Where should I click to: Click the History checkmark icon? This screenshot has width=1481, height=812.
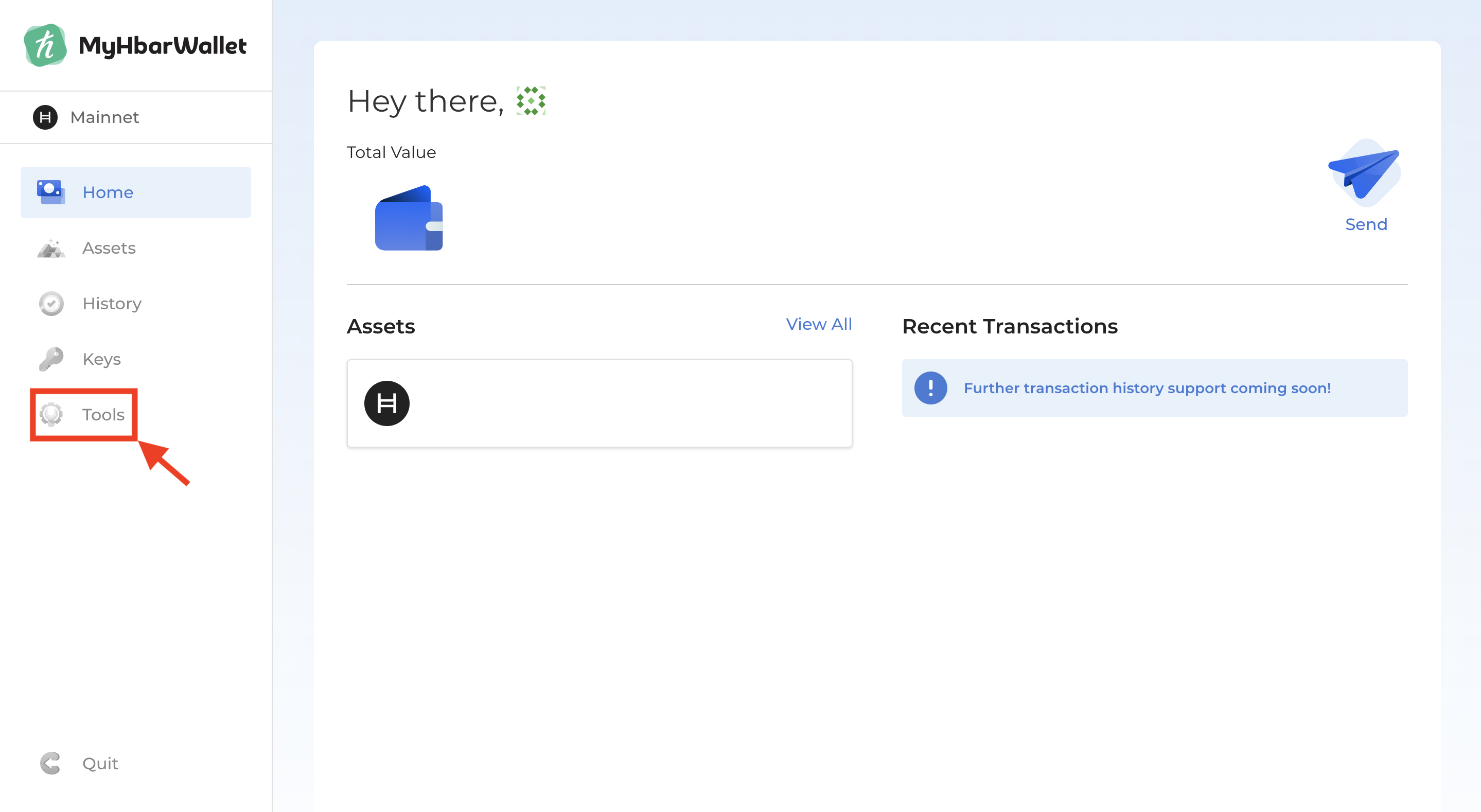coord(50,304)
